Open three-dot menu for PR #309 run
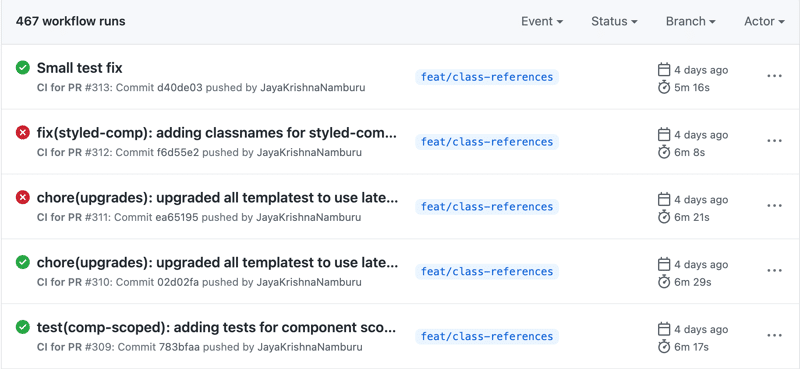The height and width of the screenshot is (369, 800). pos(774,335)
